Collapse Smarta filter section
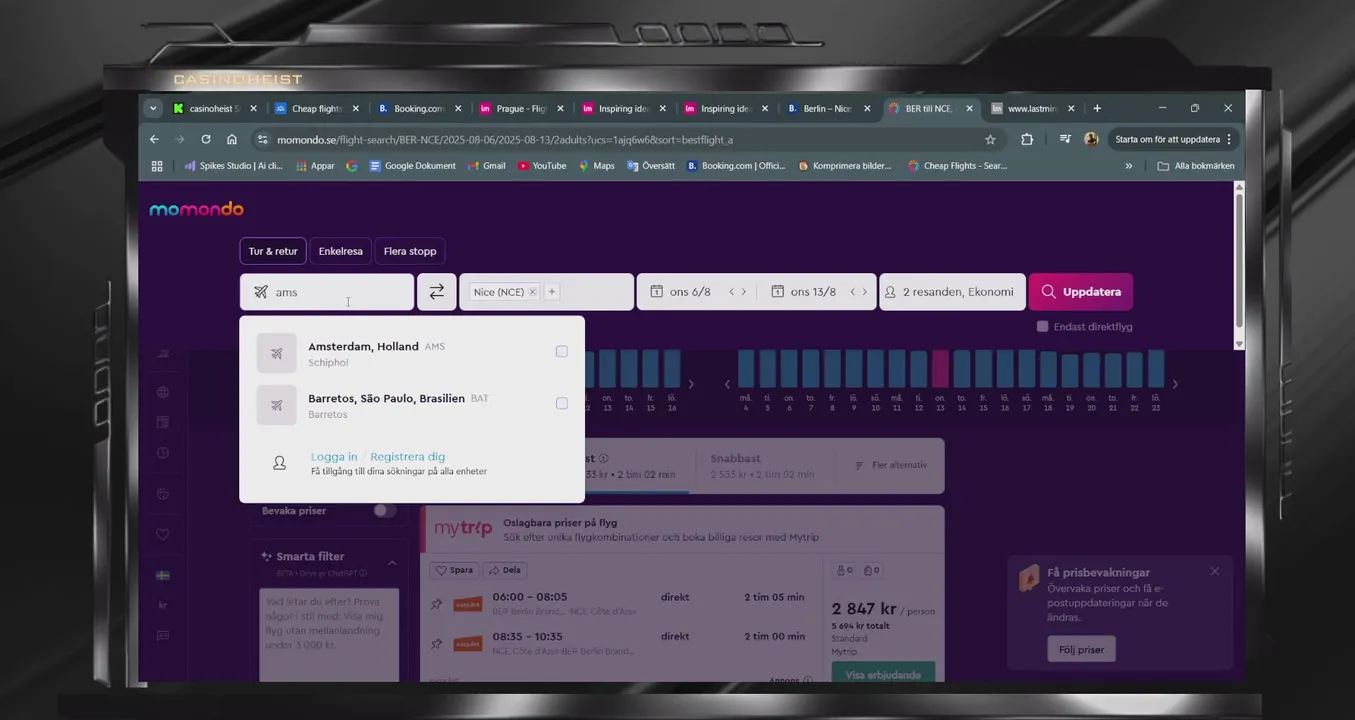This screenshot has height=720, width=1355. (x=392, y=563)
